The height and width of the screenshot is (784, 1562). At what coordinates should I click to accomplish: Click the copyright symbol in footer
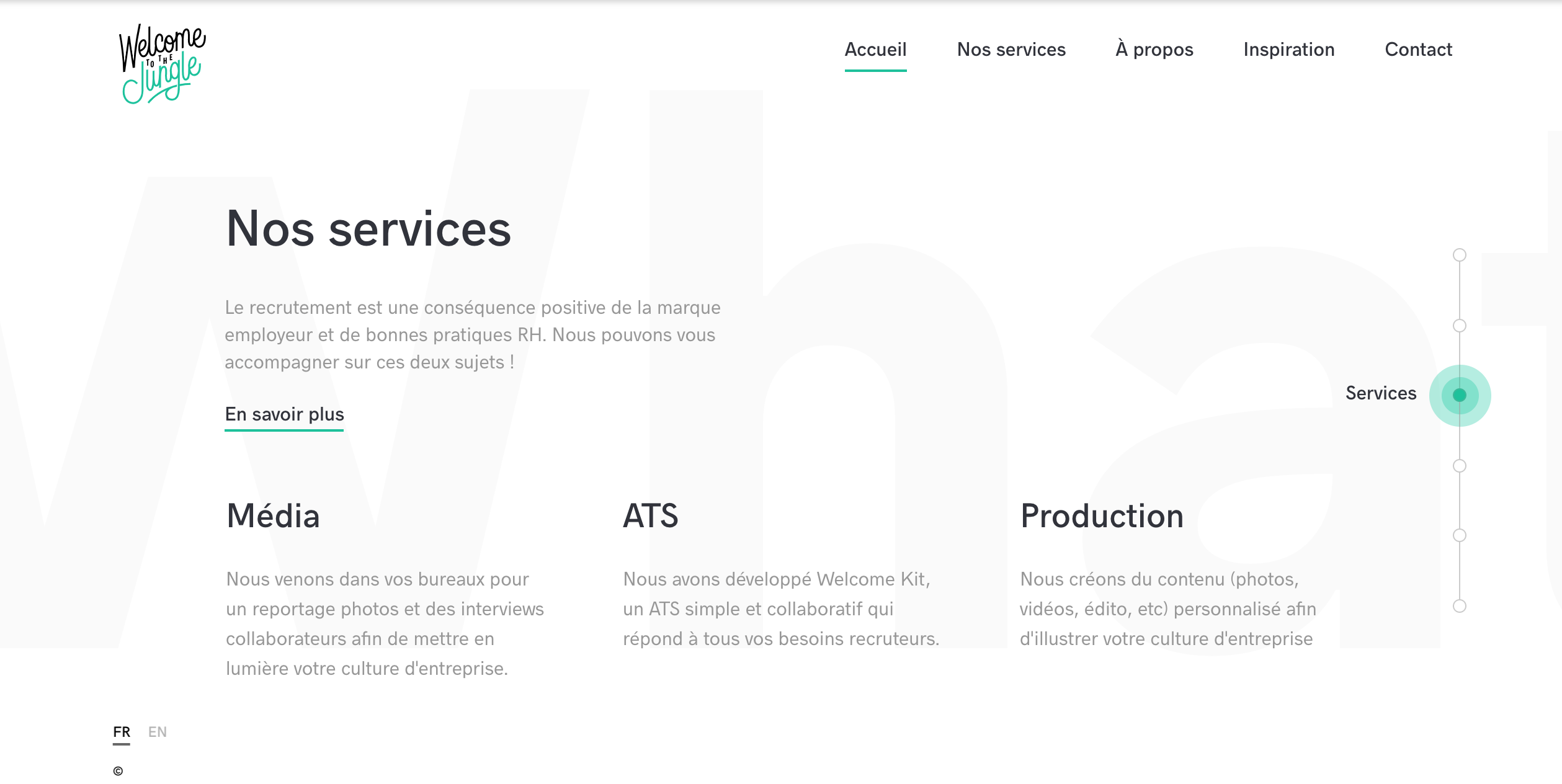tap(118, 771)
